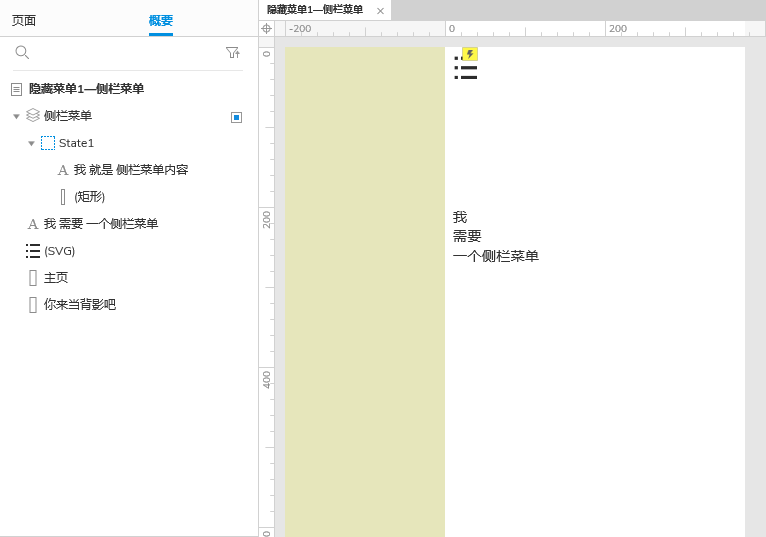Select the 主页 row
The image size is (766, 537).
56,278
